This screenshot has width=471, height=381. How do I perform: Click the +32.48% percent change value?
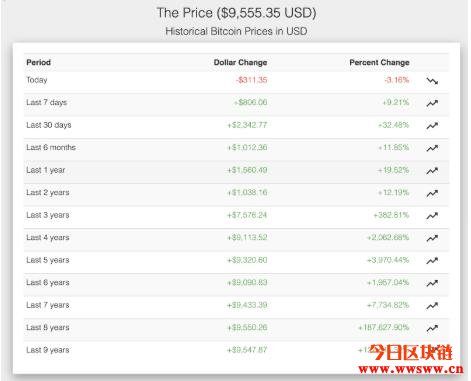pyautogui.click(x=393, y=125)
